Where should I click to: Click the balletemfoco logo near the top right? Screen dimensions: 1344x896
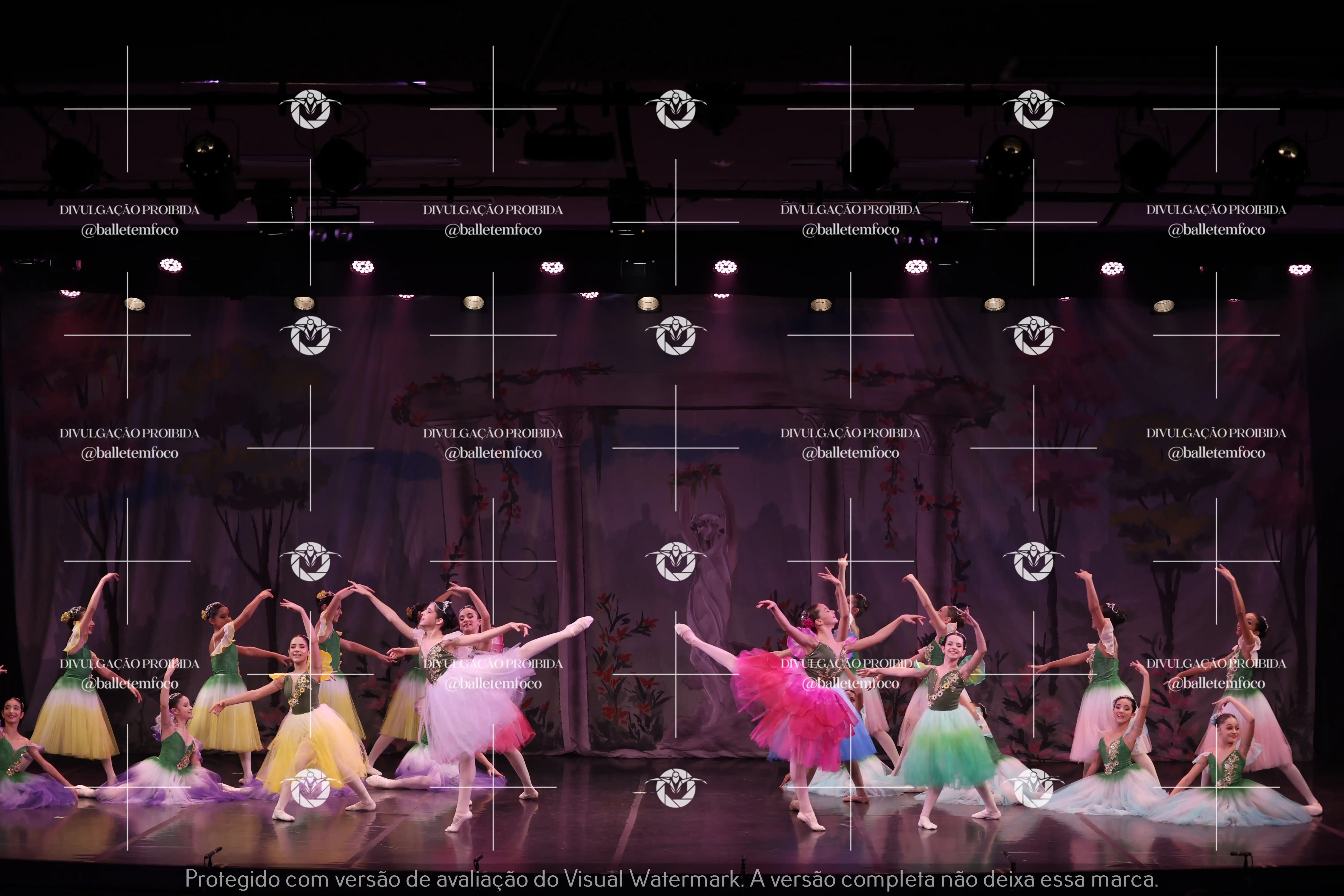coord(1034,109)
